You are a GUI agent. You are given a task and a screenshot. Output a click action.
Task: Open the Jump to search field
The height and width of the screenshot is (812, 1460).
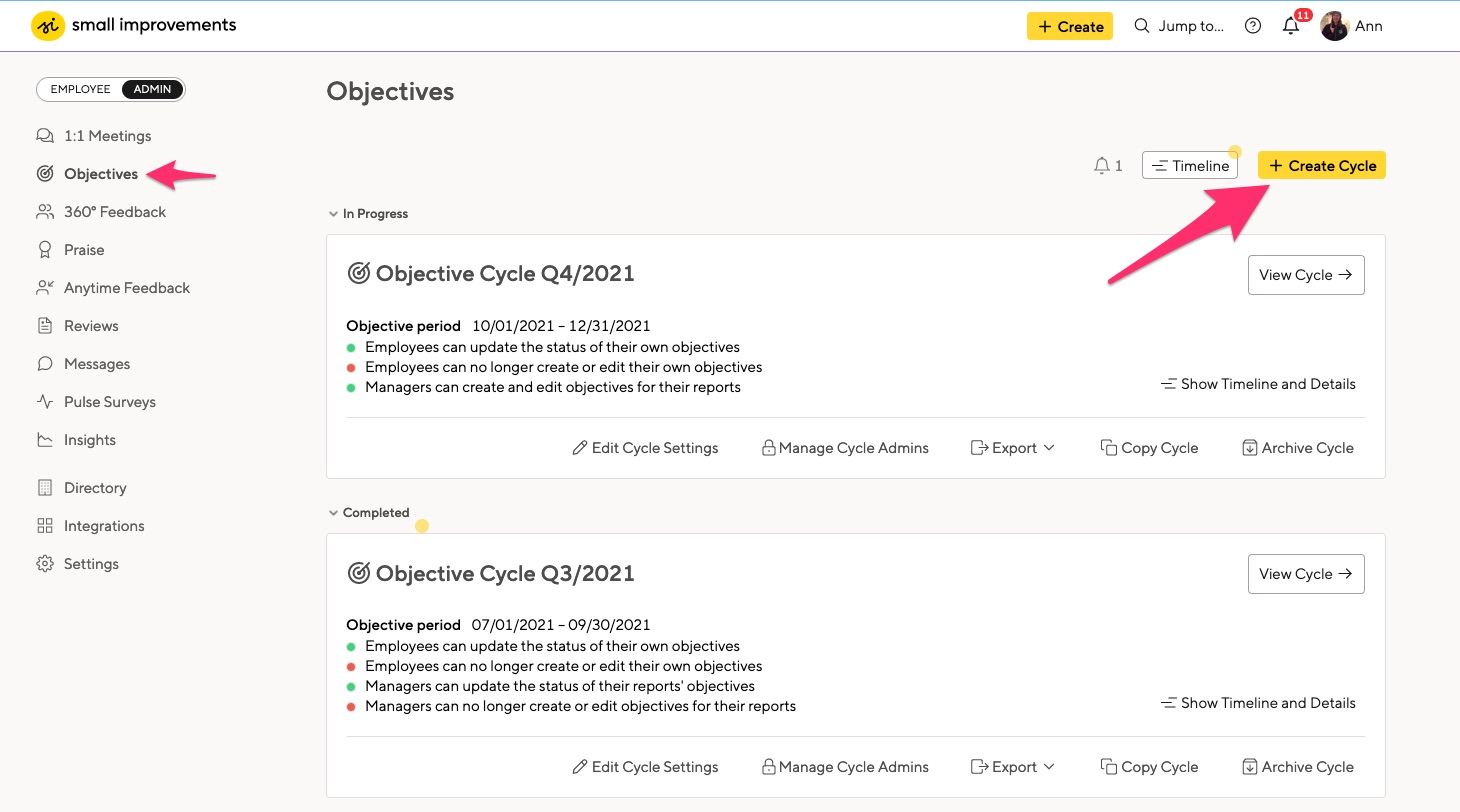coord(1179,27)
